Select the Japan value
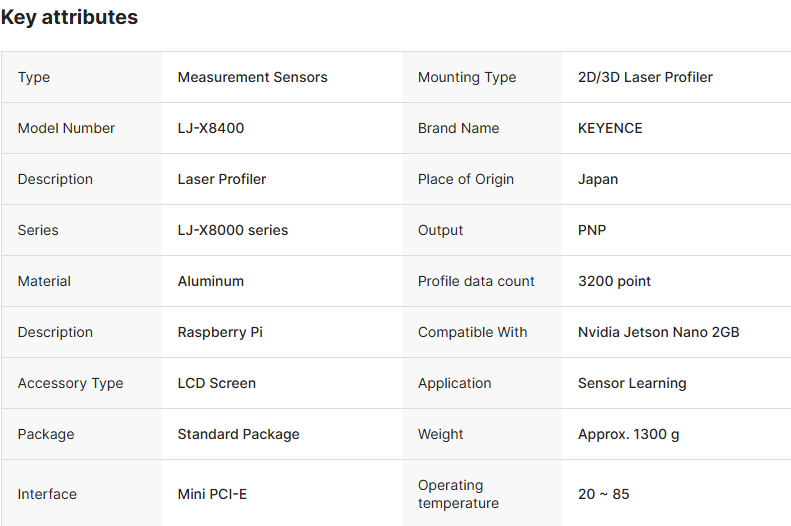Image resolution: width=791 pixels, height=526 pixels. pos(598,179)
